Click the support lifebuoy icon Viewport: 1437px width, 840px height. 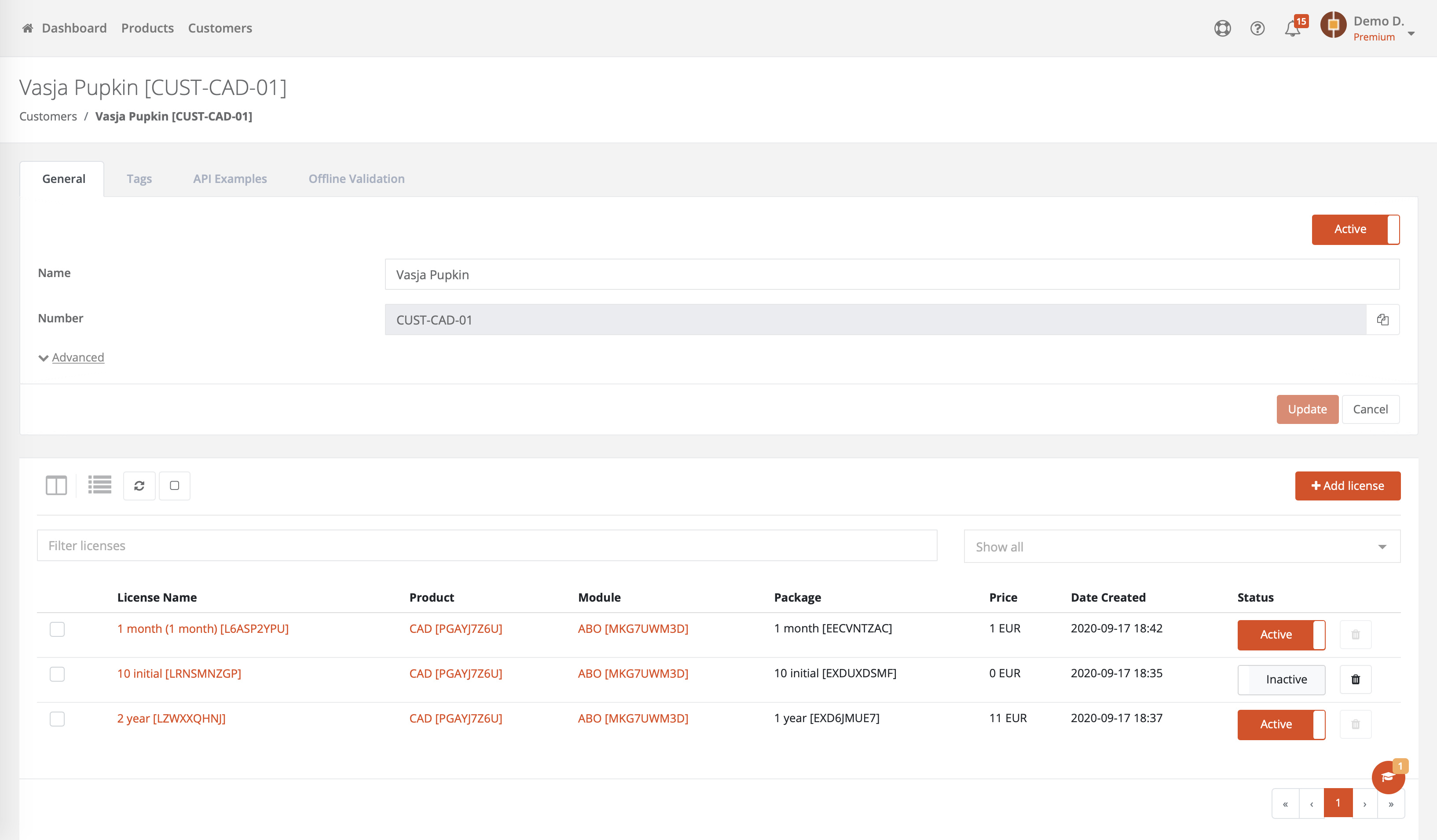(1223, 29)
